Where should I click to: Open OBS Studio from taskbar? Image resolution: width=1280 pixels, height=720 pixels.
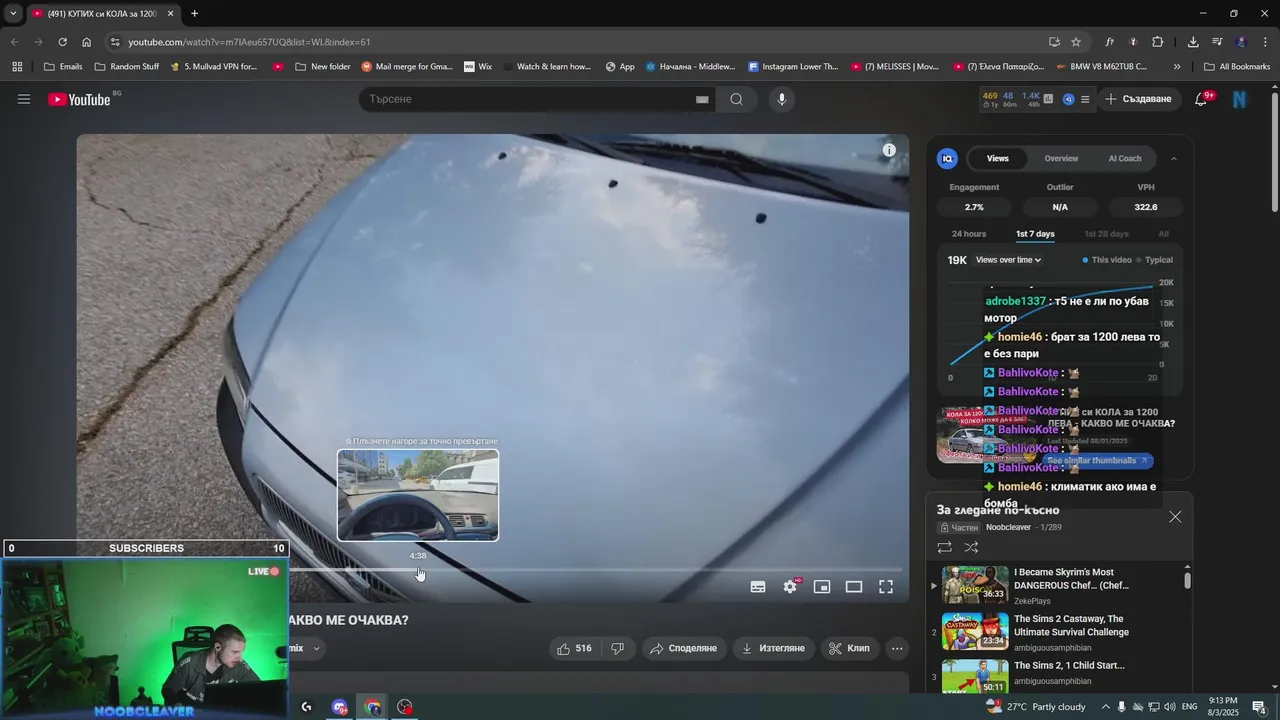coord(405,707)
